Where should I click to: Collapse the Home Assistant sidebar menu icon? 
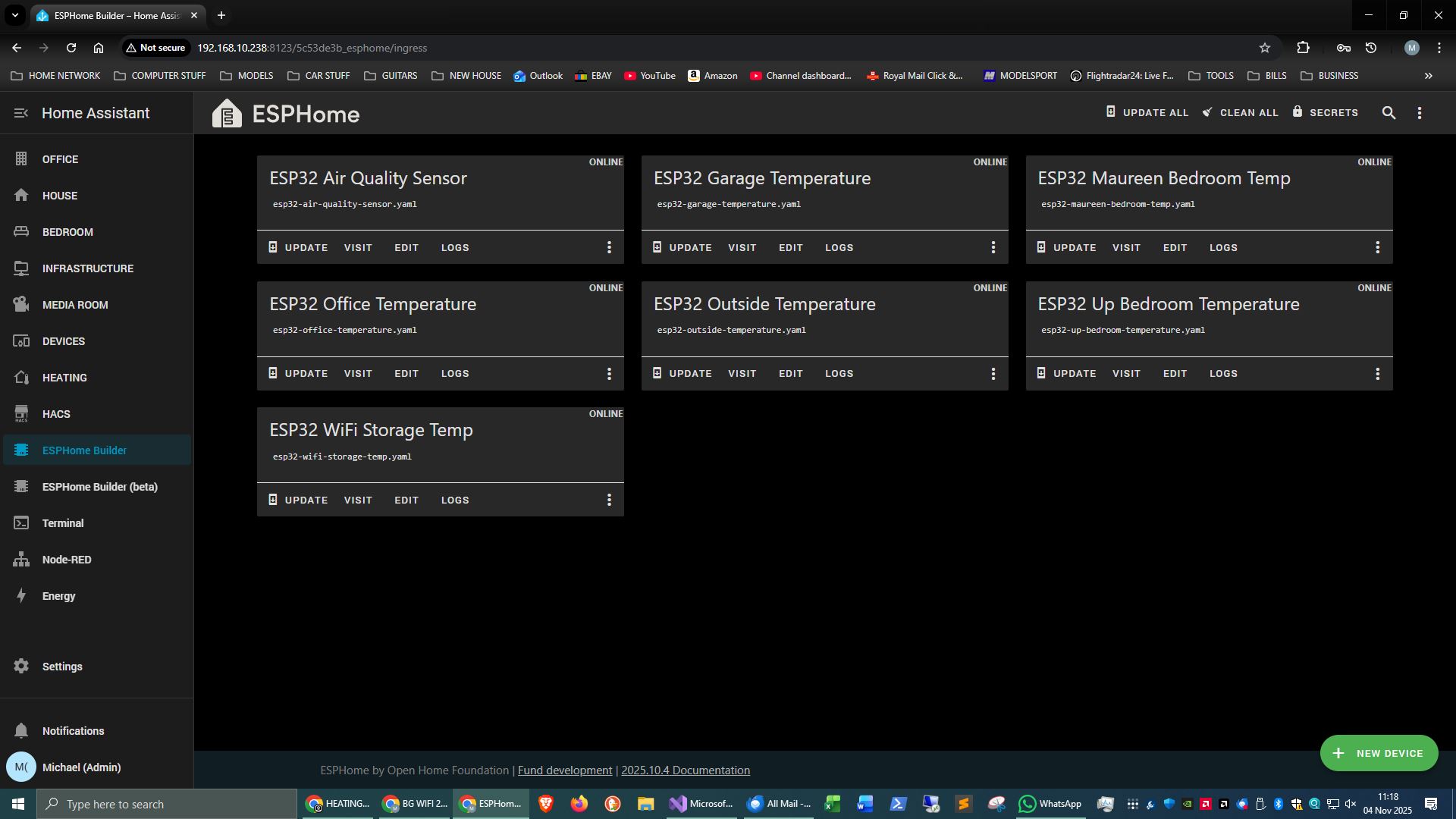21,113
